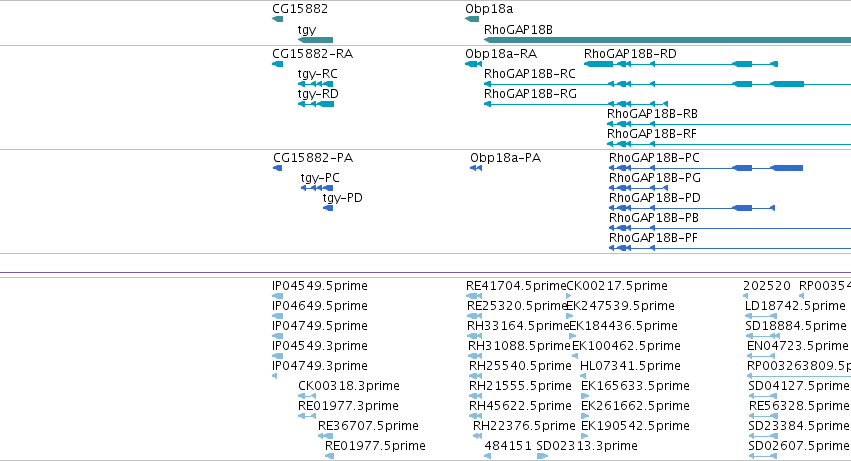Screen dimensions: 851x461
Task: Select the long RhoGAP18B gene bar
Action: coord(668,40)
